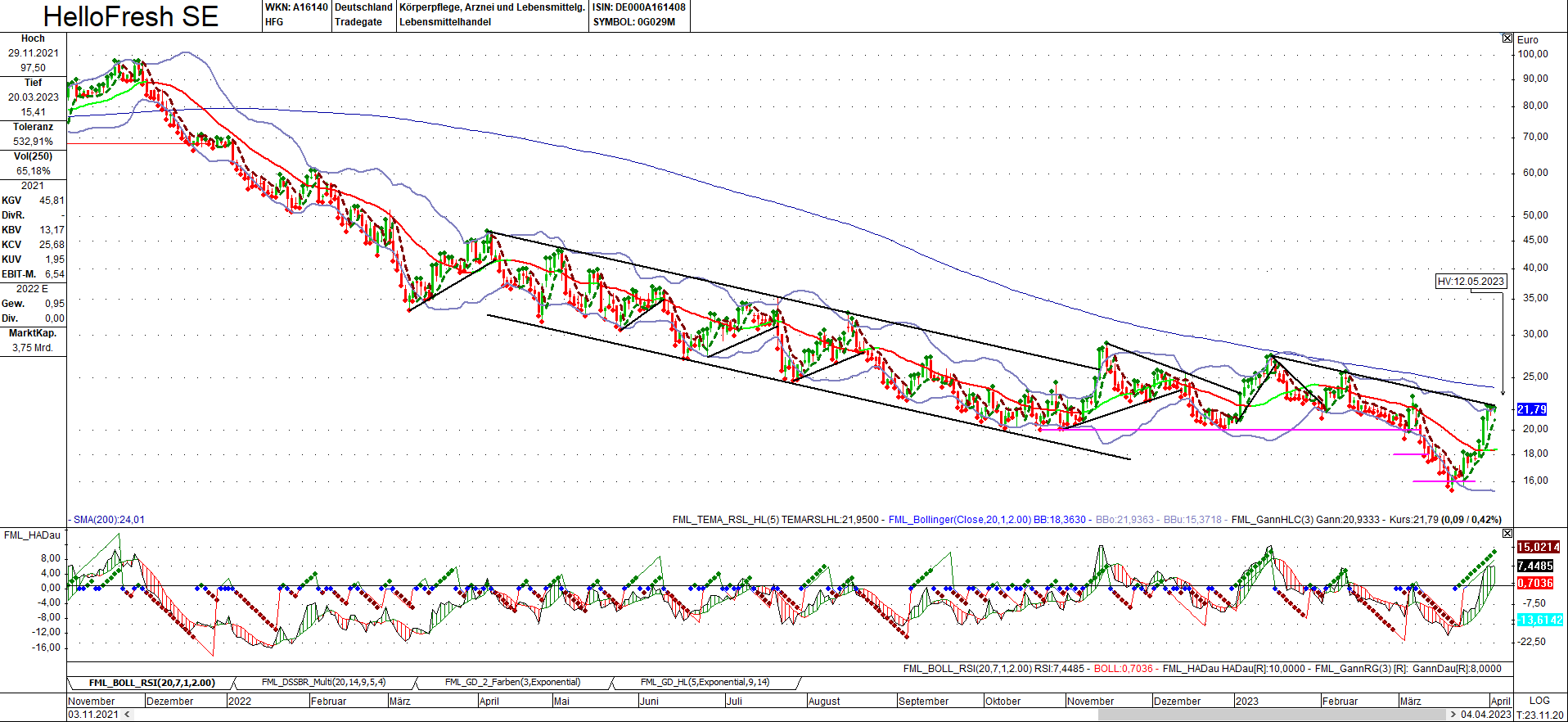Click the dark 7,4485 value label on the axis
Viewport: 1568px width, 722px height.
click(1535, 566)
